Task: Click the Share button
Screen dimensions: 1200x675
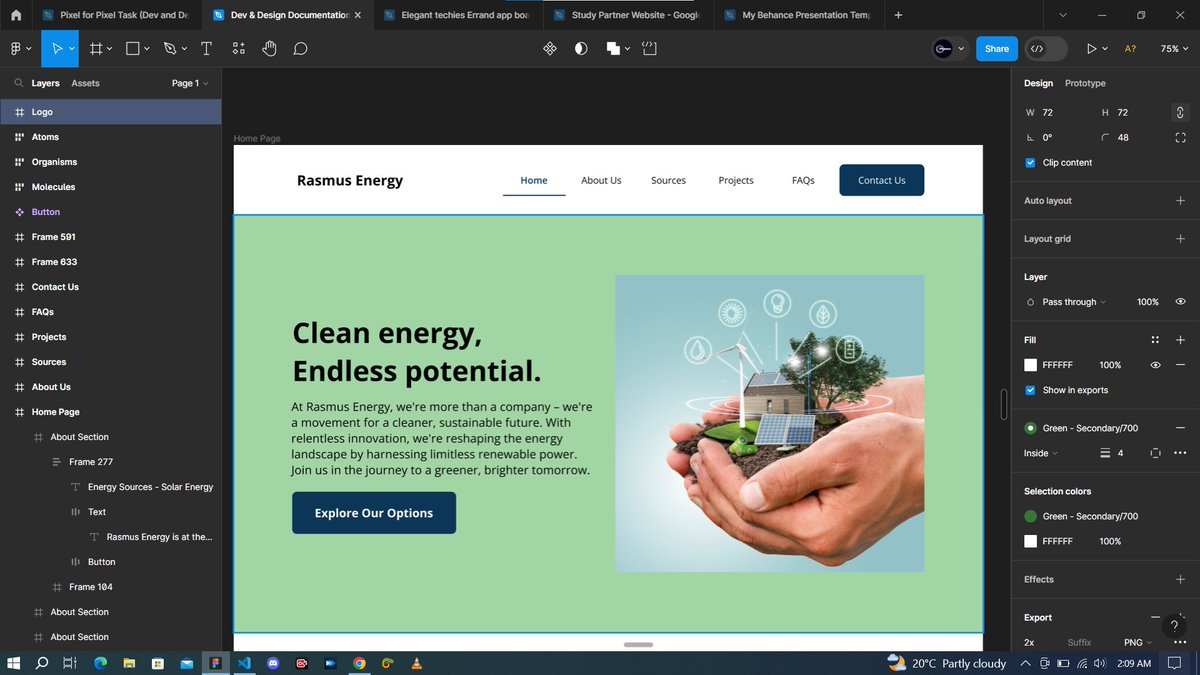Action: (996, 48)
